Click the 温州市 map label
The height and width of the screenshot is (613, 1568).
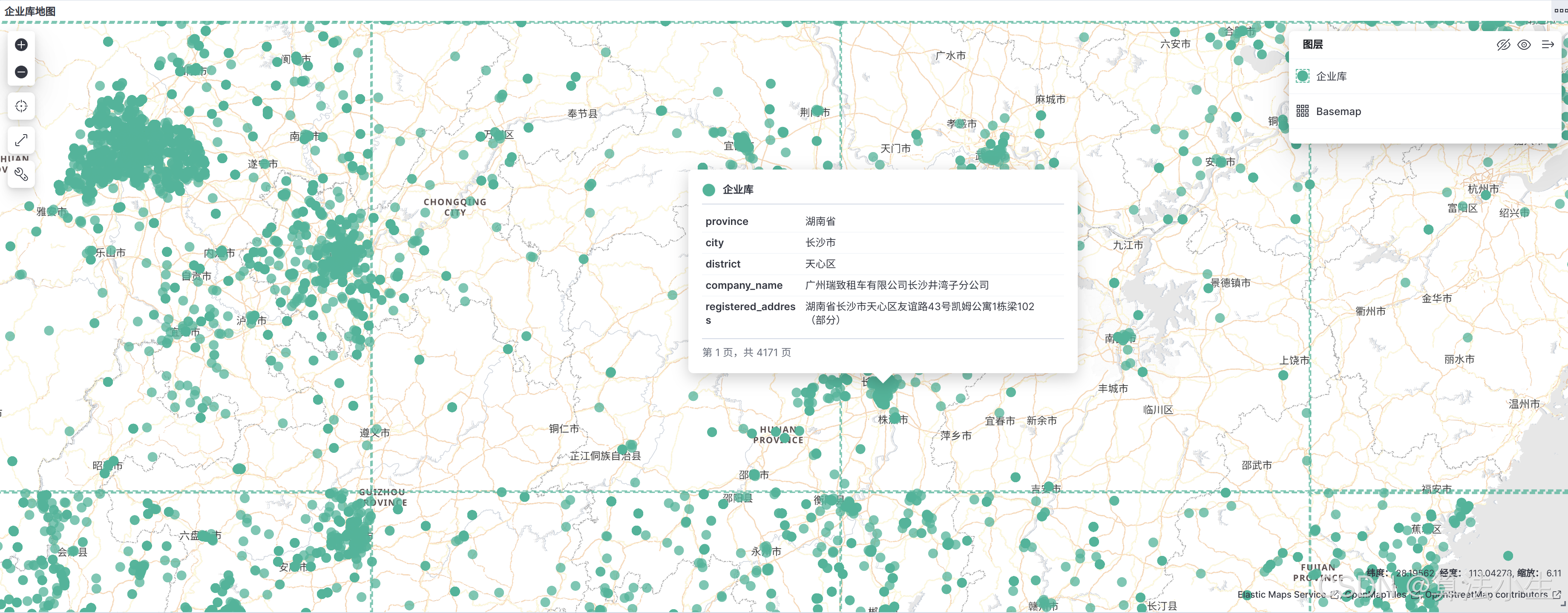tap(1524, 403)
